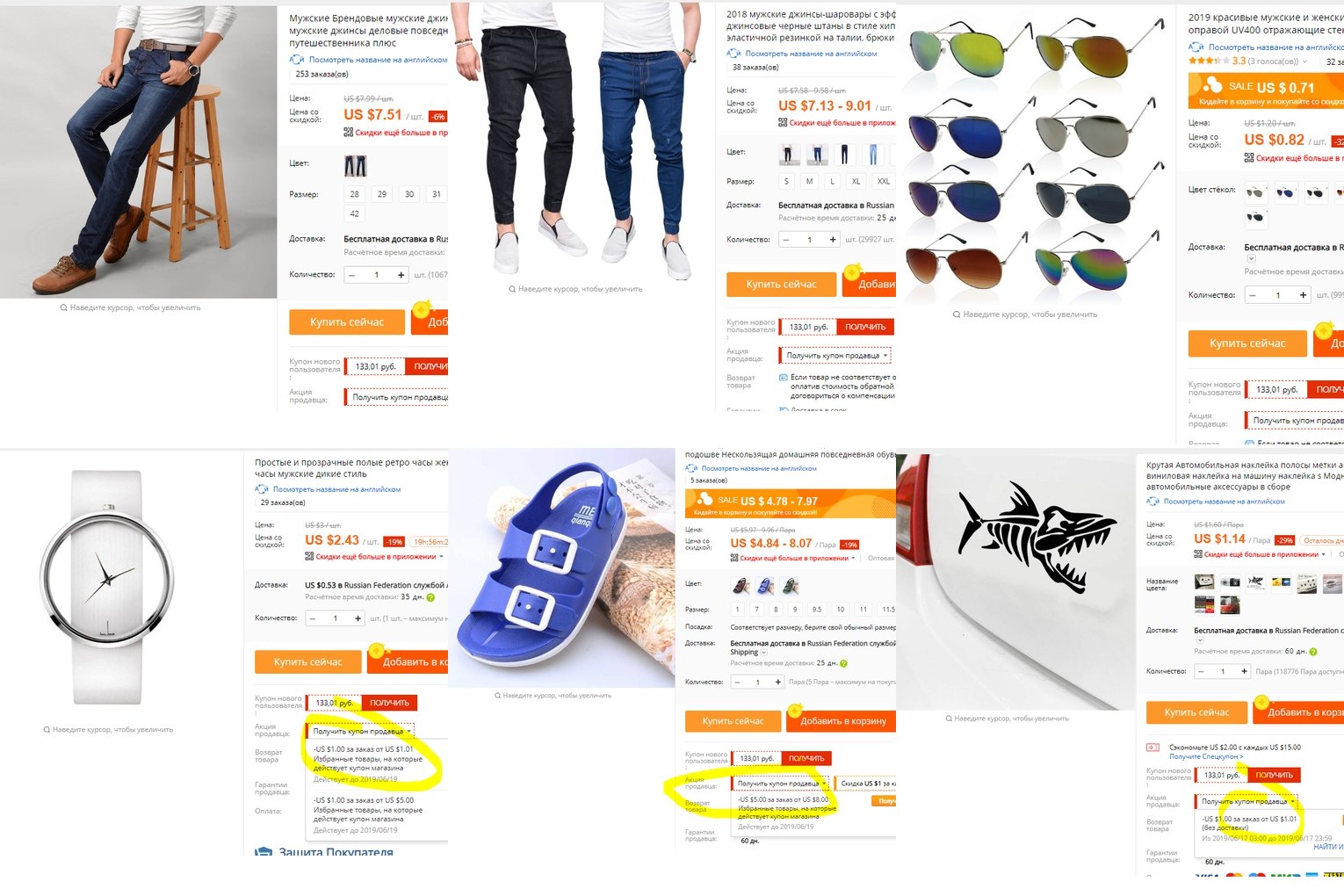Pick sandal size 9.5
Screen dimensions: 1344x896
tap(817, 609)
